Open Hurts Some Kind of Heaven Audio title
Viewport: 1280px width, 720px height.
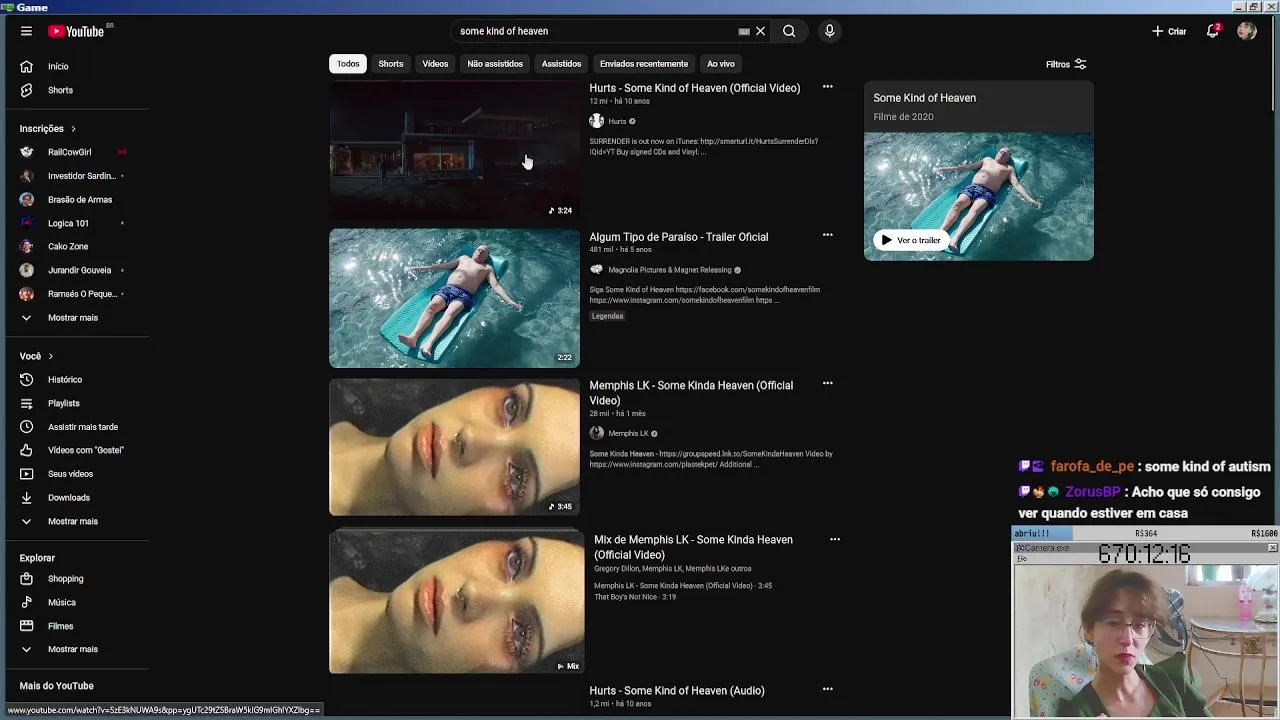[x=677, y=691]
